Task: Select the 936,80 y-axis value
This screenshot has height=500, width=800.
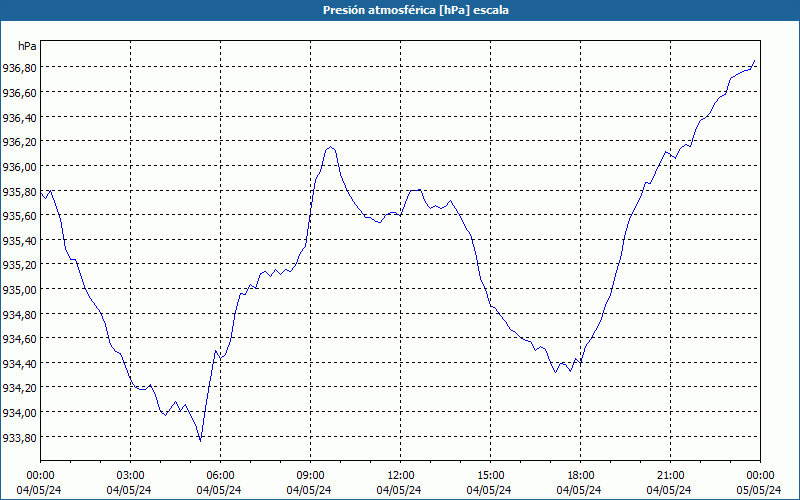Action: 19,68
